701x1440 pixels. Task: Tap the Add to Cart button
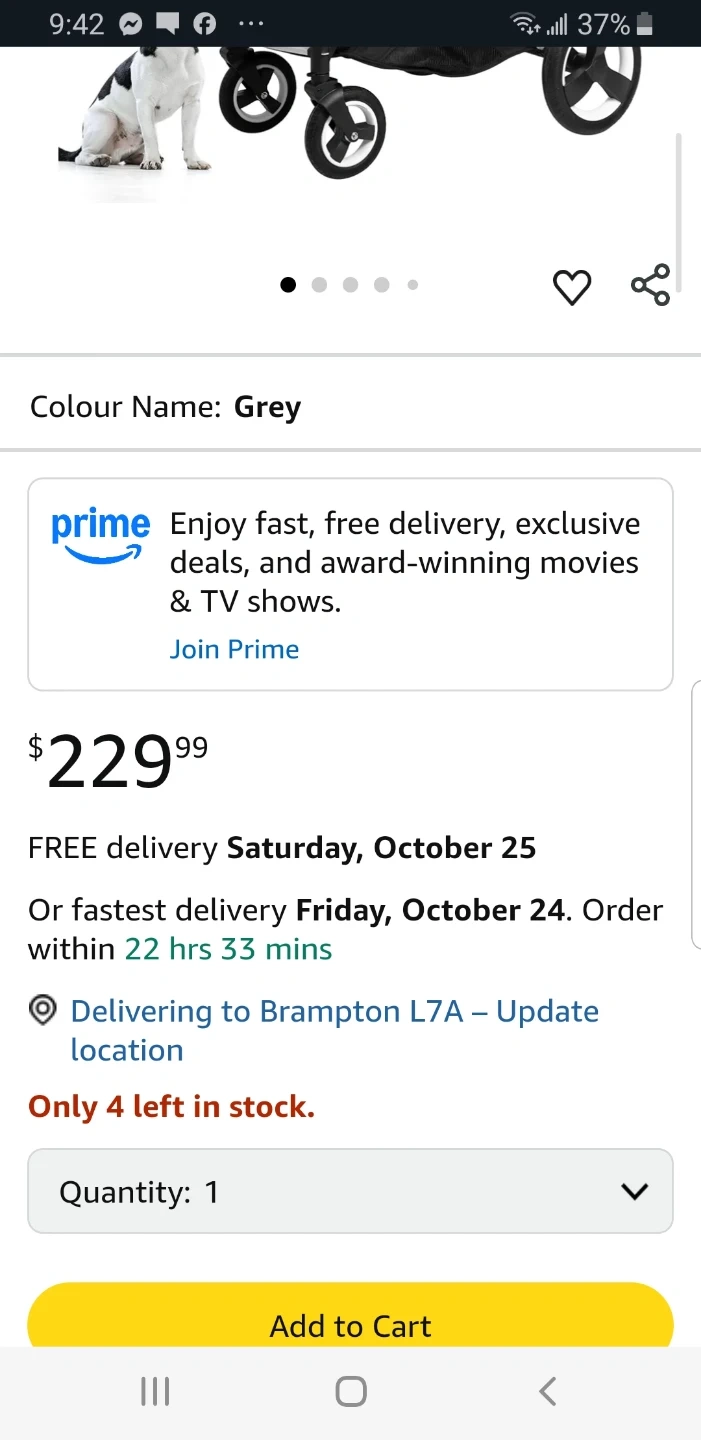coord(350,1325)
